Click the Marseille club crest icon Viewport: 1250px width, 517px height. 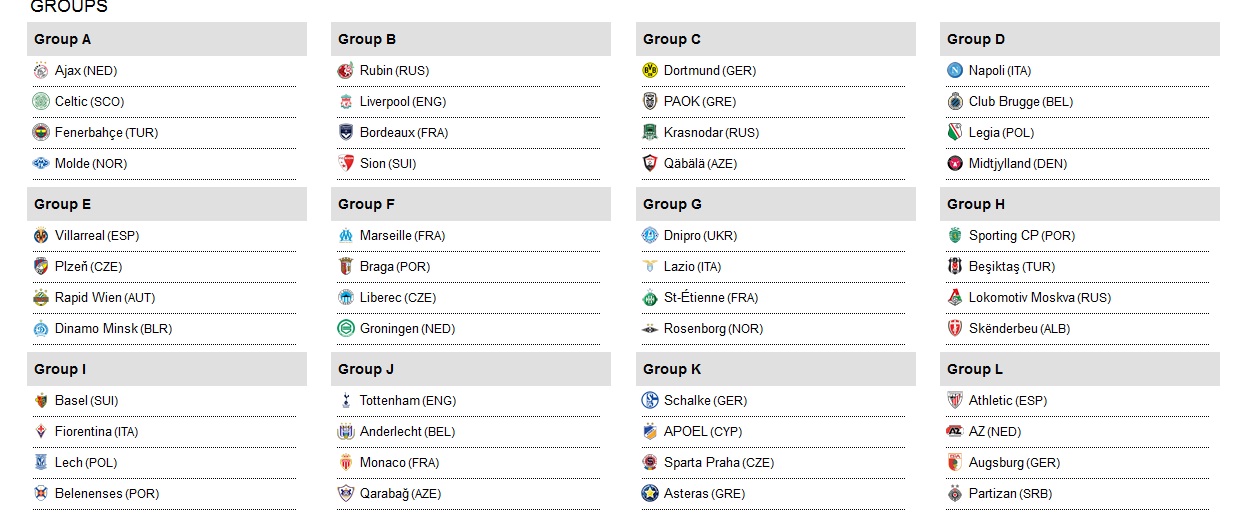[x=345, y=236]
